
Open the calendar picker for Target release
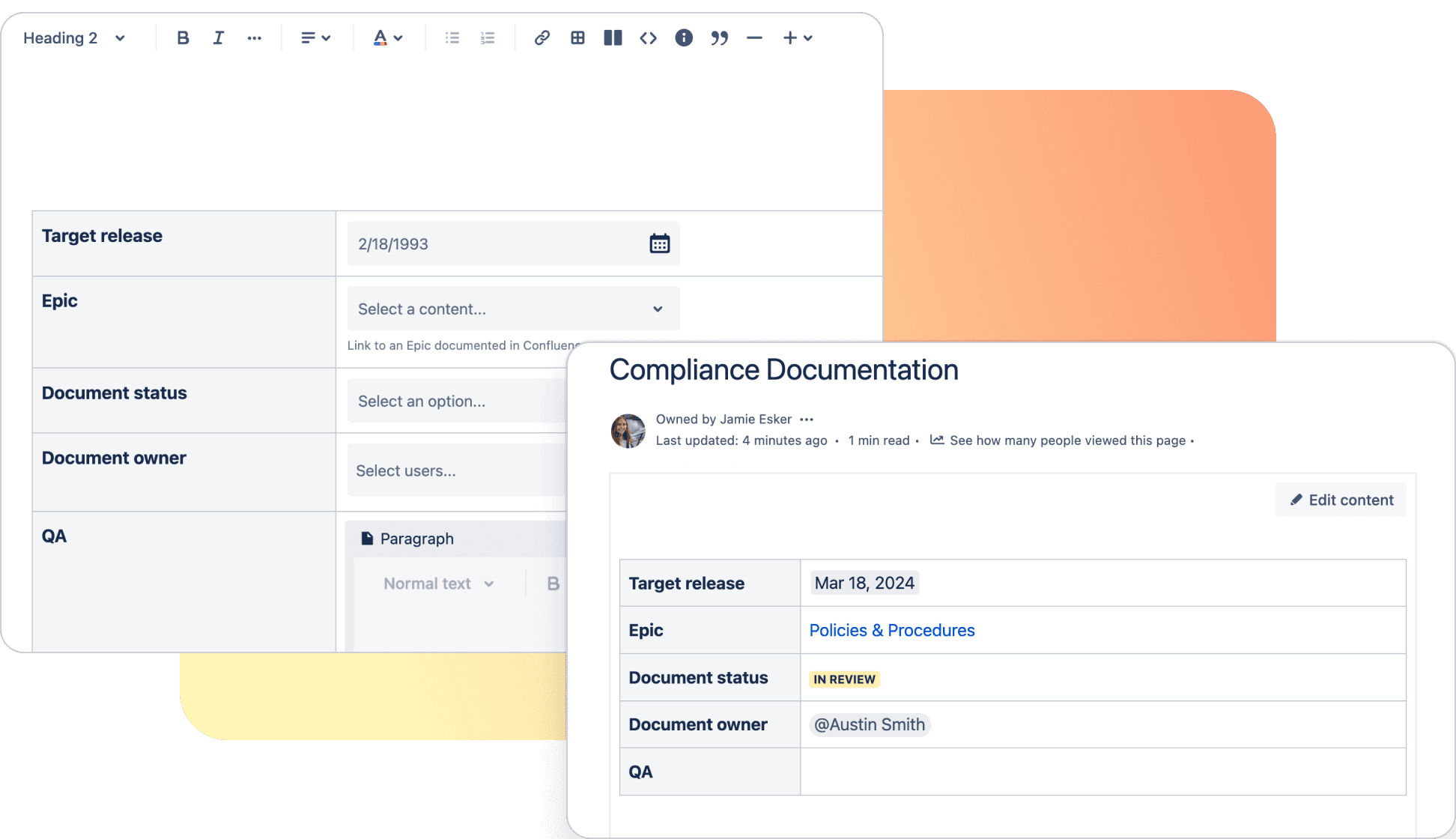pyautogui.click(x=658, y=243)
